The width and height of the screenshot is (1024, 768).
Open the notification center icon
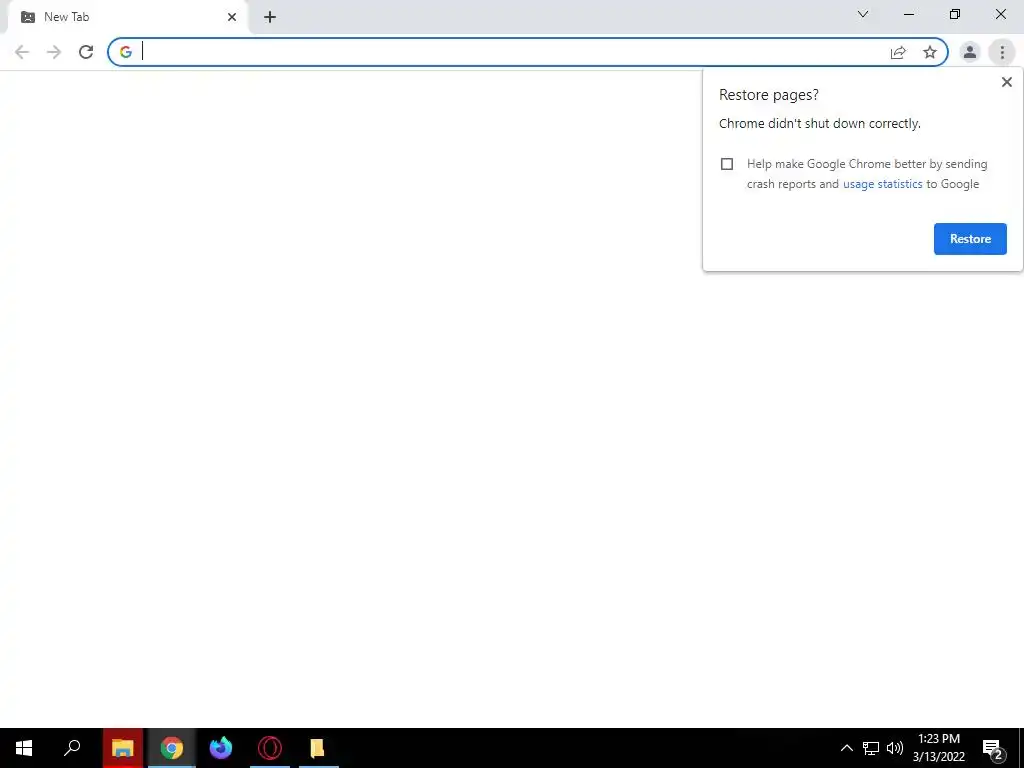click(993, 749)
